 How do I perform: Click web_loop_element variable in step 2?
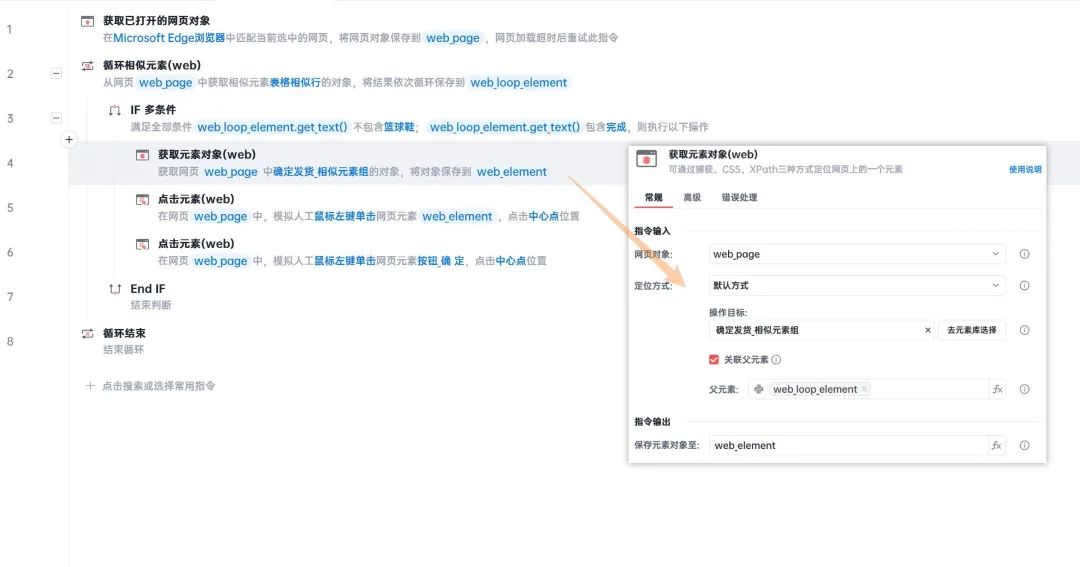tap(519, 83)
